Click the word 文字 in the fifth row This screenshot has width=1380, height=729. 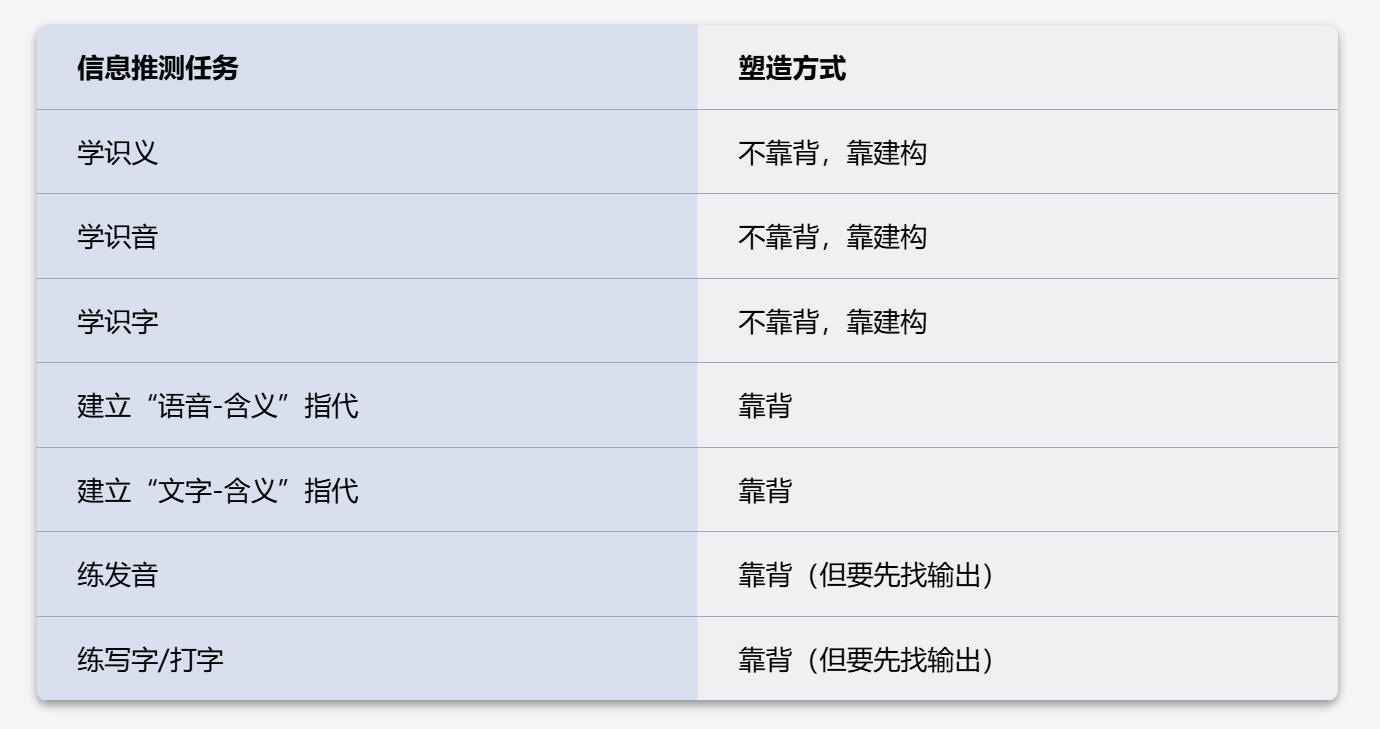tap(184, 491)
